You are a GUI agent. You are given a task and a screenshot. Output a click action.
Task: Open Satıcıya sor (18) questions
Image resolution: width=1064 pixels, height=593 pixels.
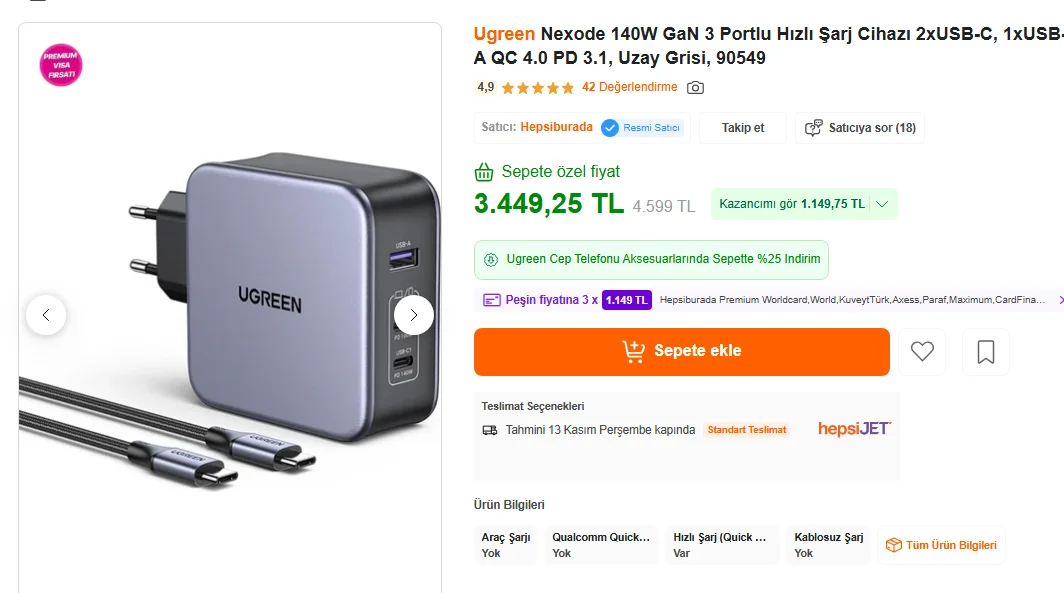860,128
